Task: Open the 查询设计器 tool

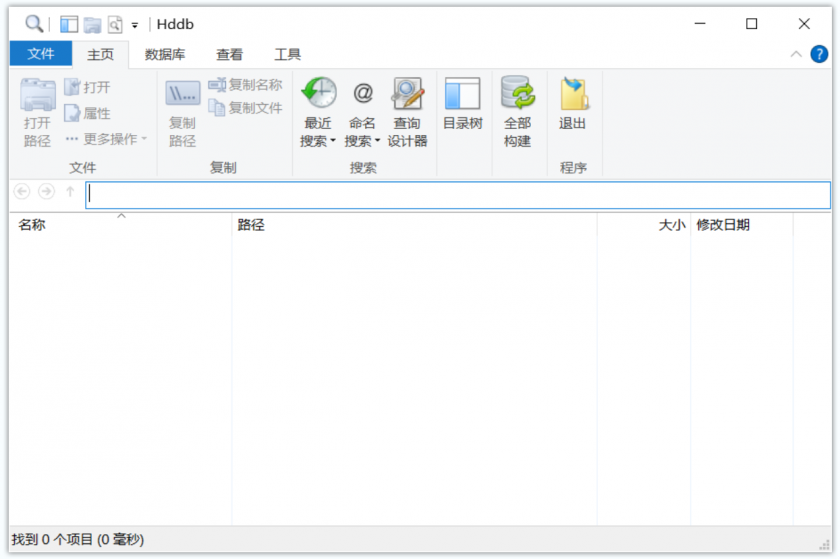Action: [407, 113]
